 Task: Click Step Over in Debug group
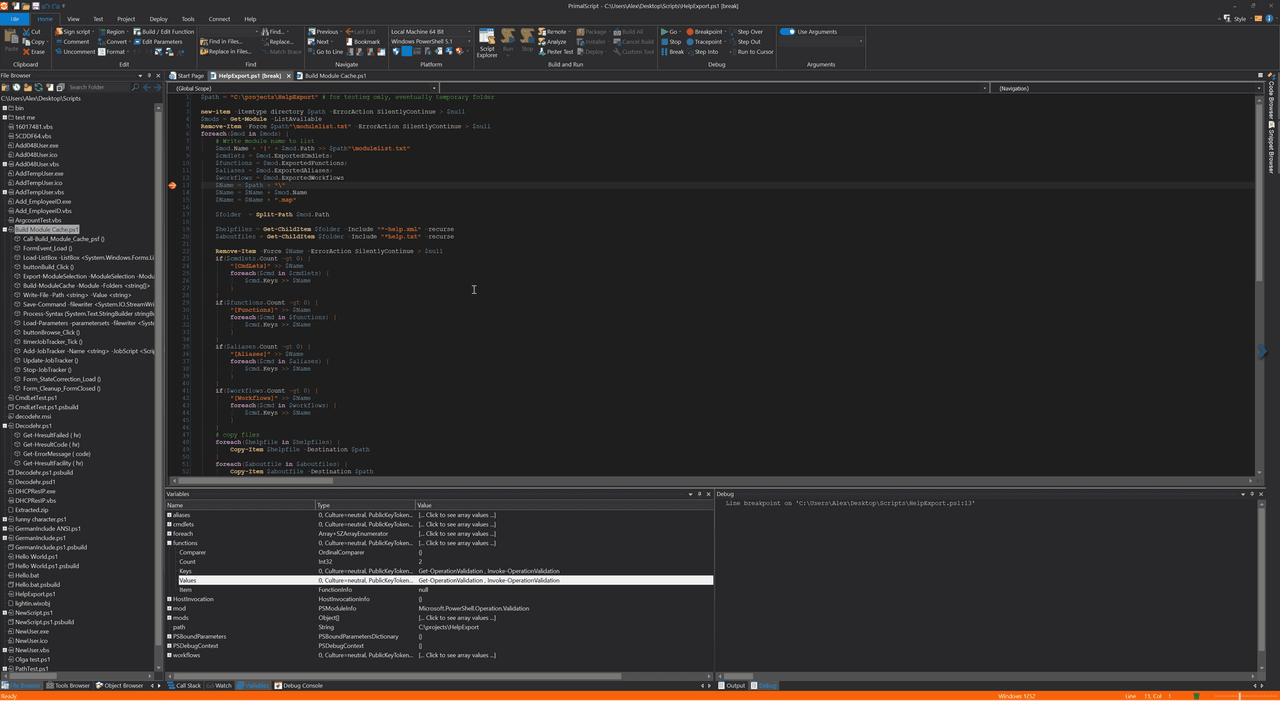point(745,32)
